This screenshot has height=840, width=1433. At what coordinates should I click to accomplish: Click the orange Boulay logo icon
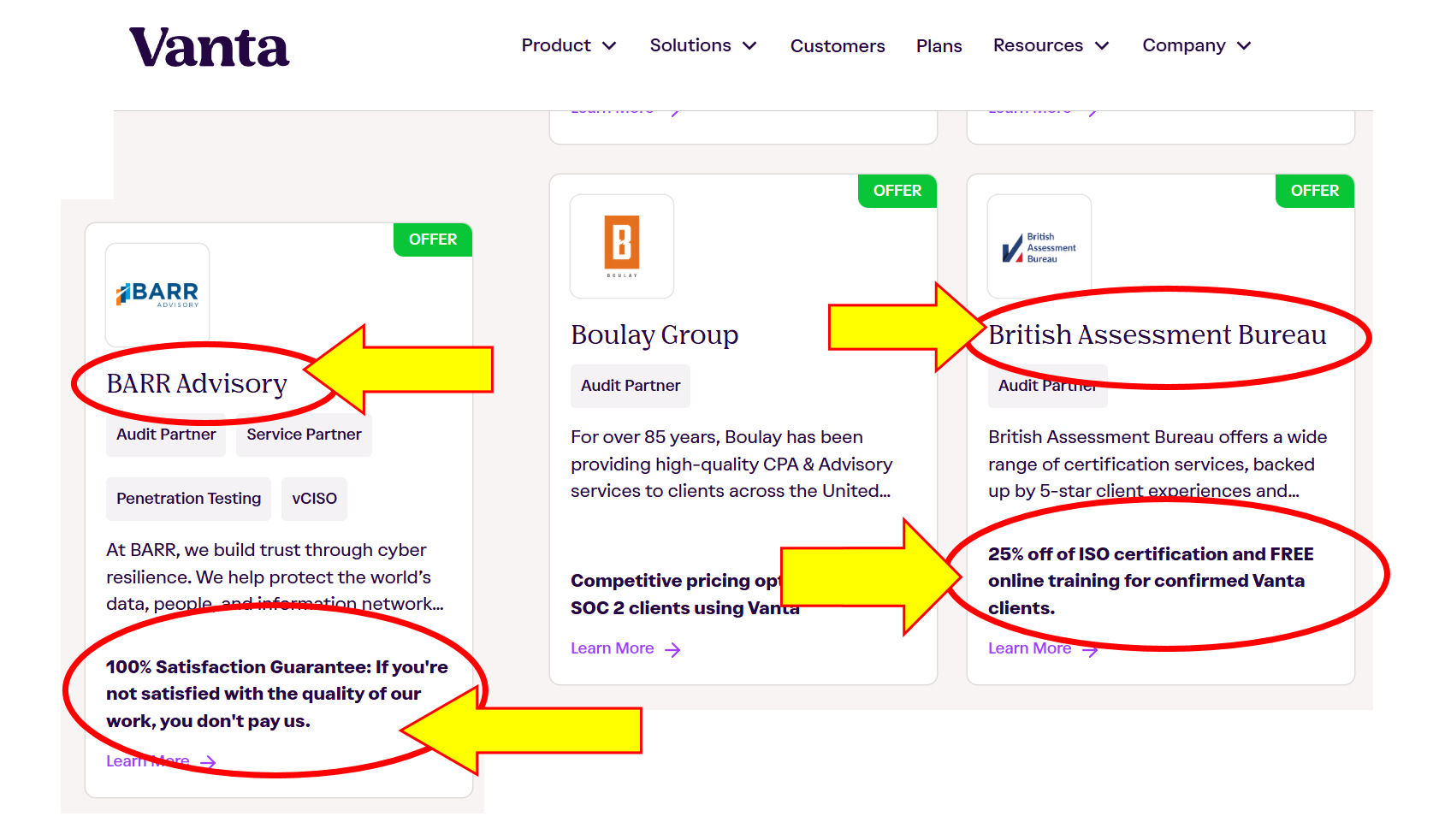[x=622, y=244]
